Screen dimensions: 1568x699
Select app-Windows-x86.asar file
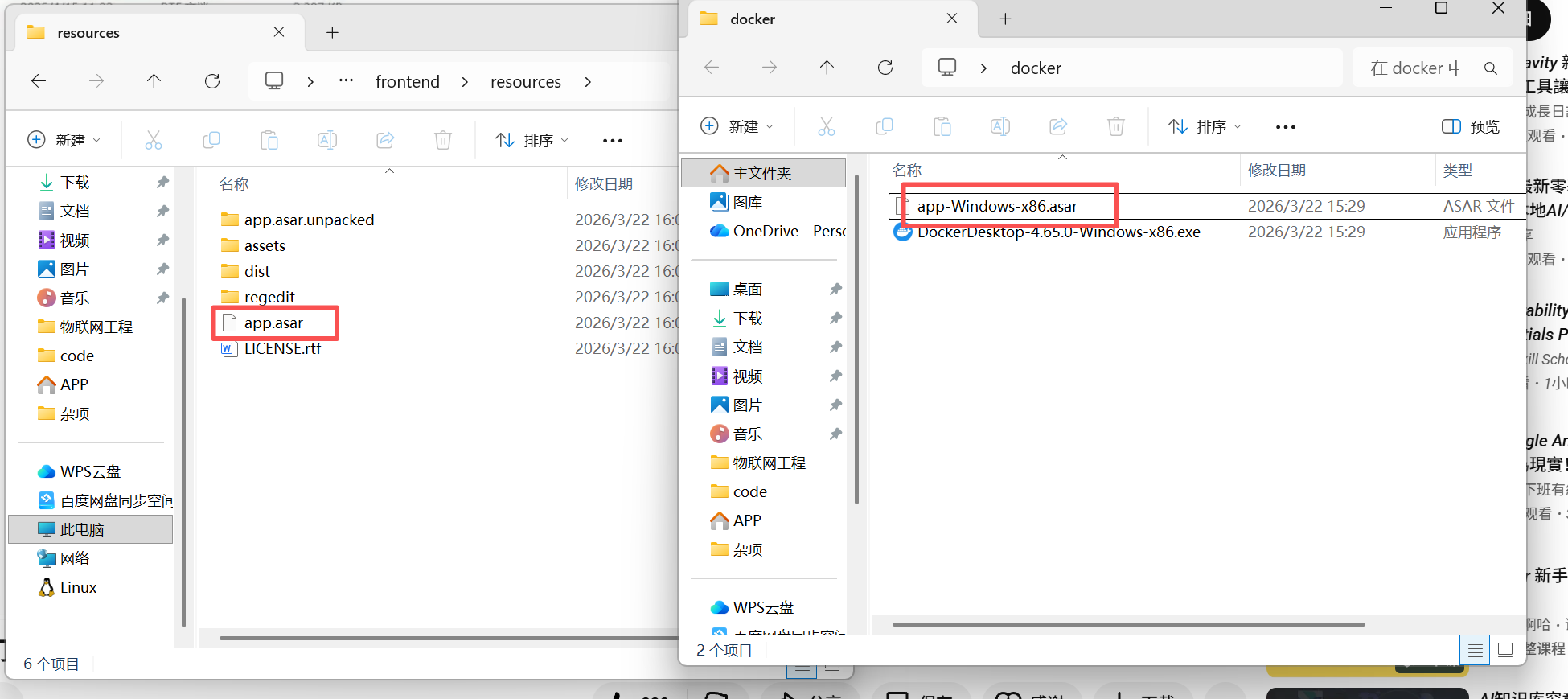(x=997, y=206)
